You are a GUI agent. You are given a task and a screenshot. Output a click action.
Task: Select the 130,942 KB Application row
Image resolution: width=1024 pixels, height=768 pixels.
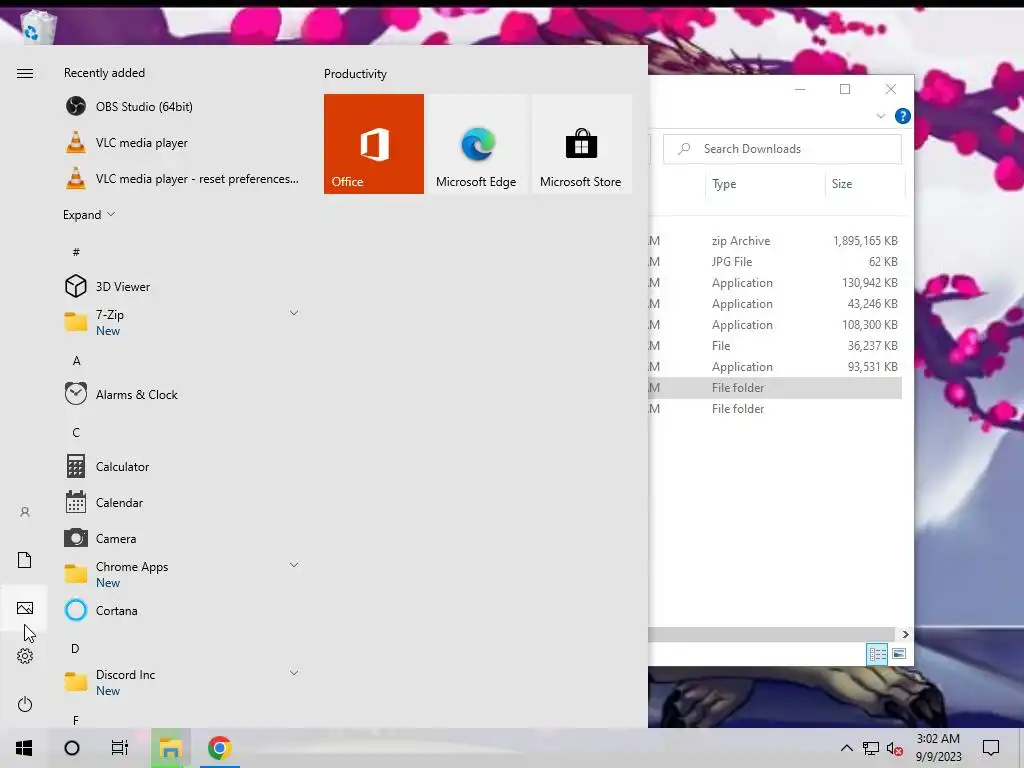775,283
